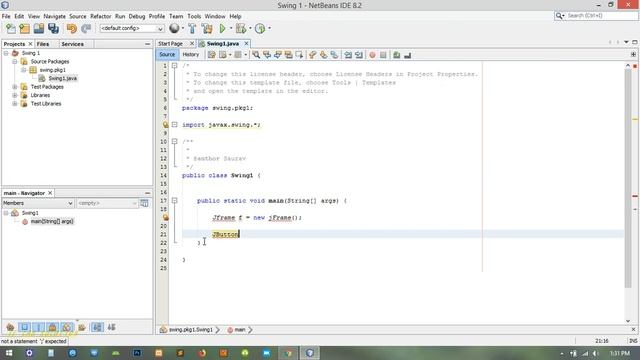640x360 pixels.
Task: Switch to History view of editor
Action: [x=191, y=55]
